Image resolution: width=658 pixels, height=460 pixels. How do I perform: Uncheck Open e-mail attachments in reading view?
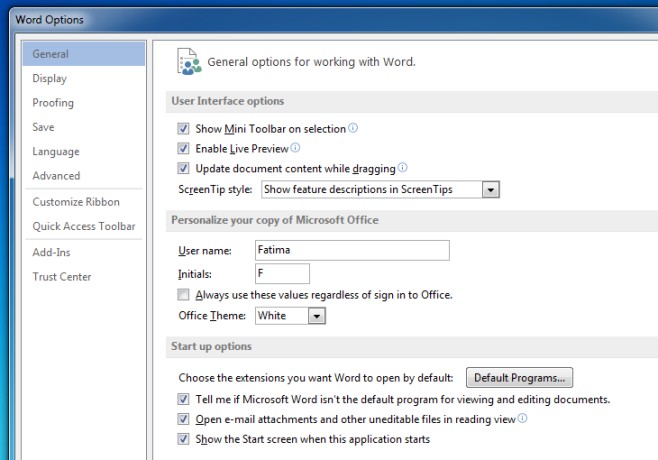point(183,419)
